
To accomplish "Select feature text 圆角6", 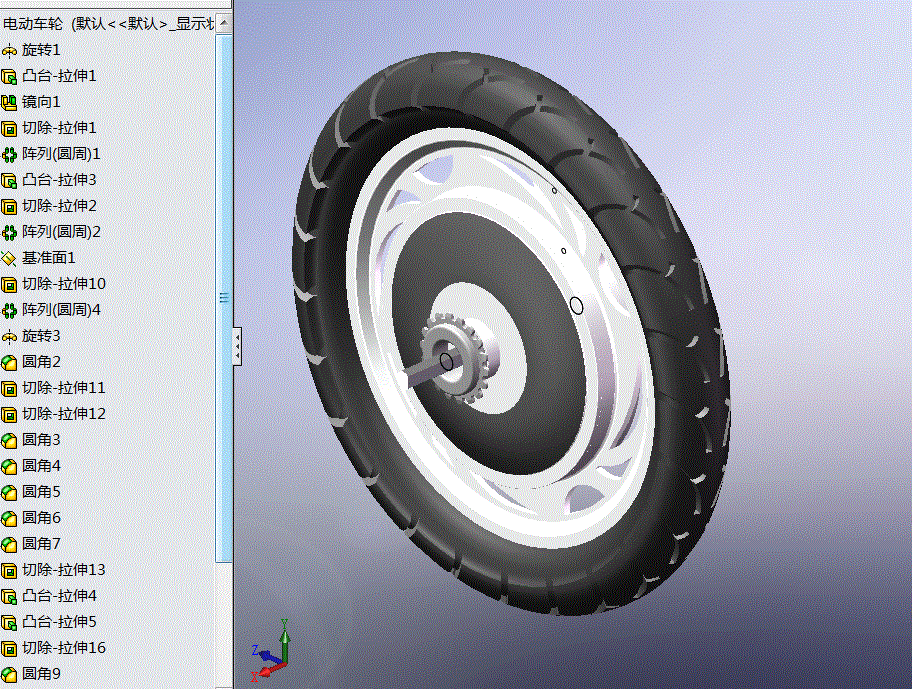I will 41,518.
